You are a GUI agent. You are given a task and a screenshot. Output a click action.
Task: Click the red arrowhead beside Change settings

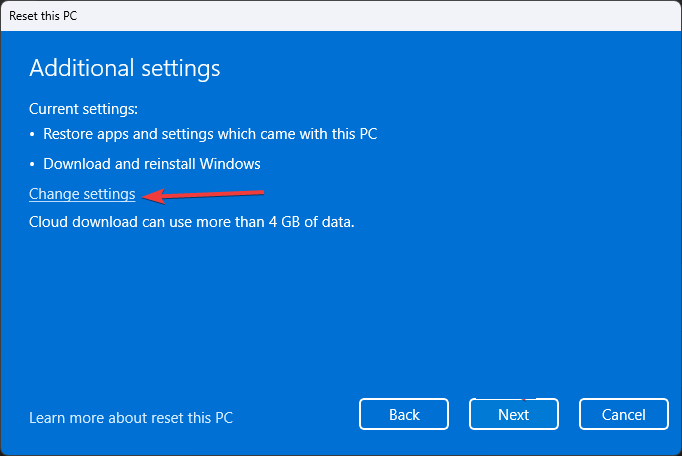point(150,195)
